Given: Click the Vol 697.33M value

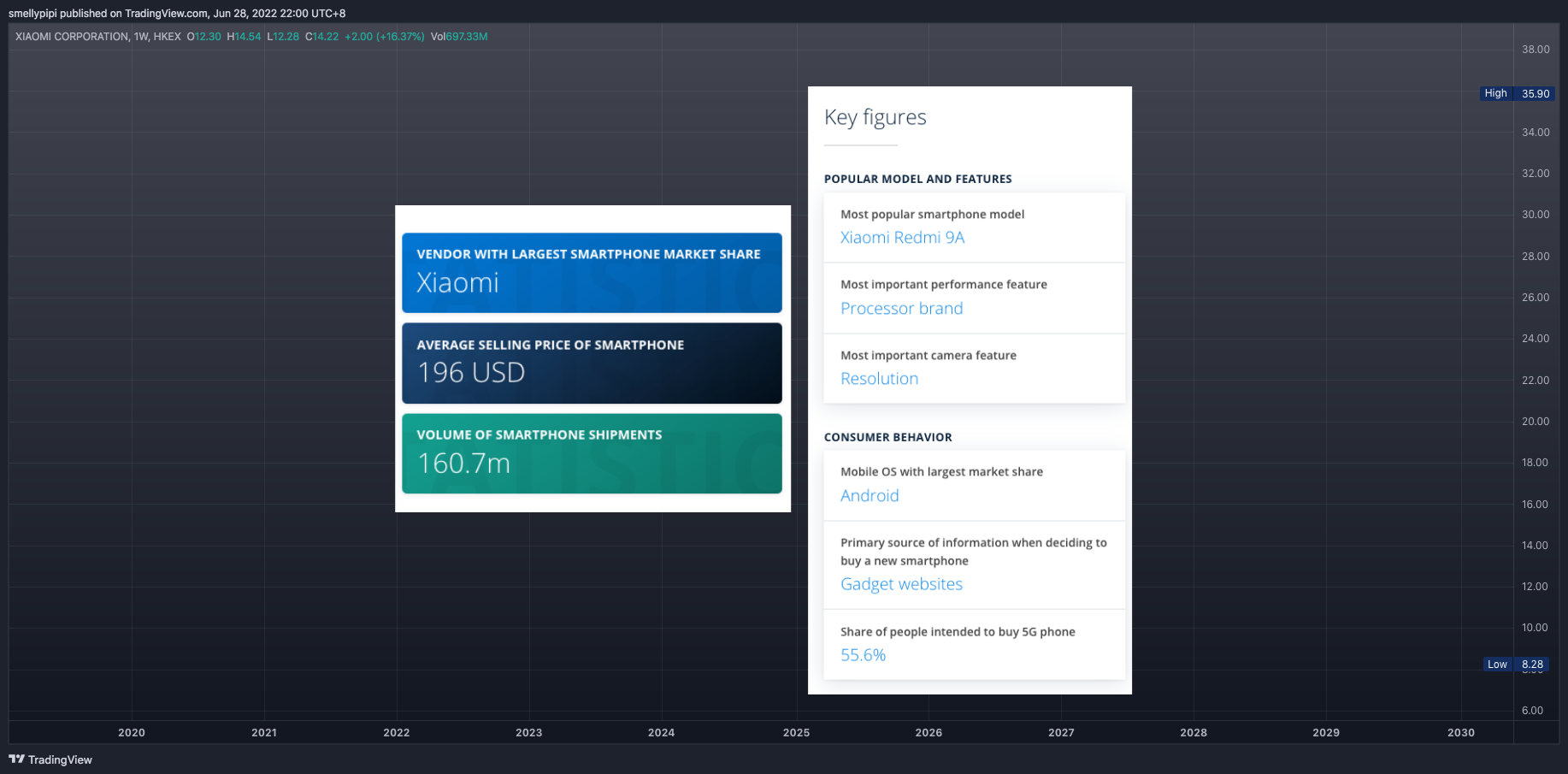Looking at the screenshot, I should pos(459,37).
